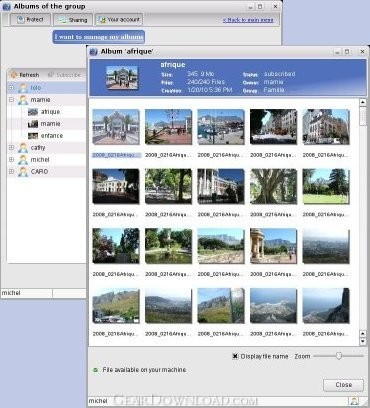This screenshot has height=408, width=370.
Task: Select the enfance album icon
Action: click(x=33, y=136)
